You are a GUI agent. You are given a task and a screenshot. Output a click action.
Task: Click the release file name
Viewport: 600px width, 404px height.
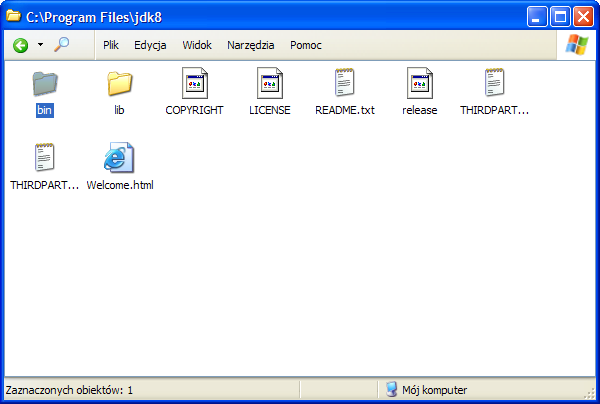click(x=420, y=110)
